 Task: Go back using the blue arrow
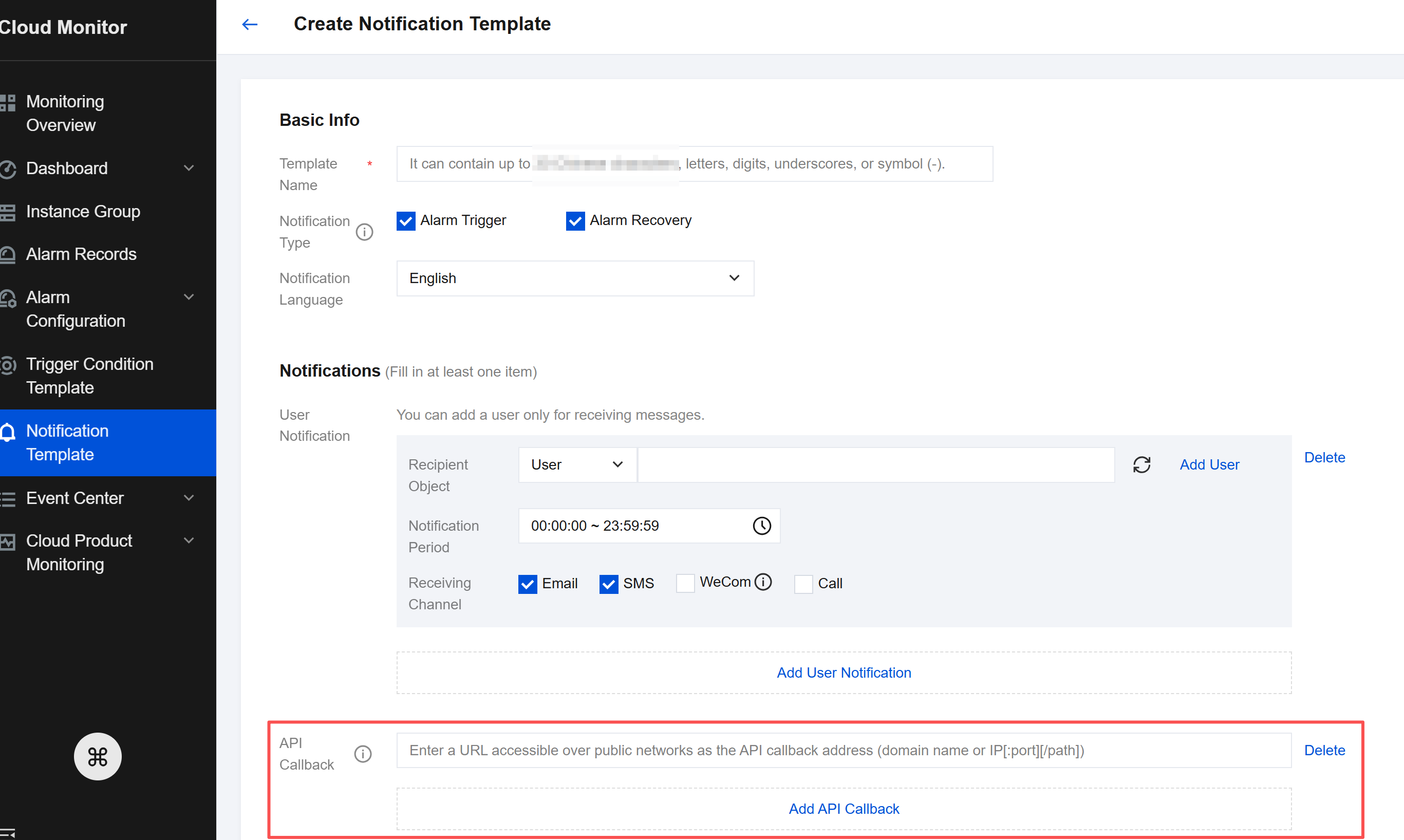(x=250, y=24)
